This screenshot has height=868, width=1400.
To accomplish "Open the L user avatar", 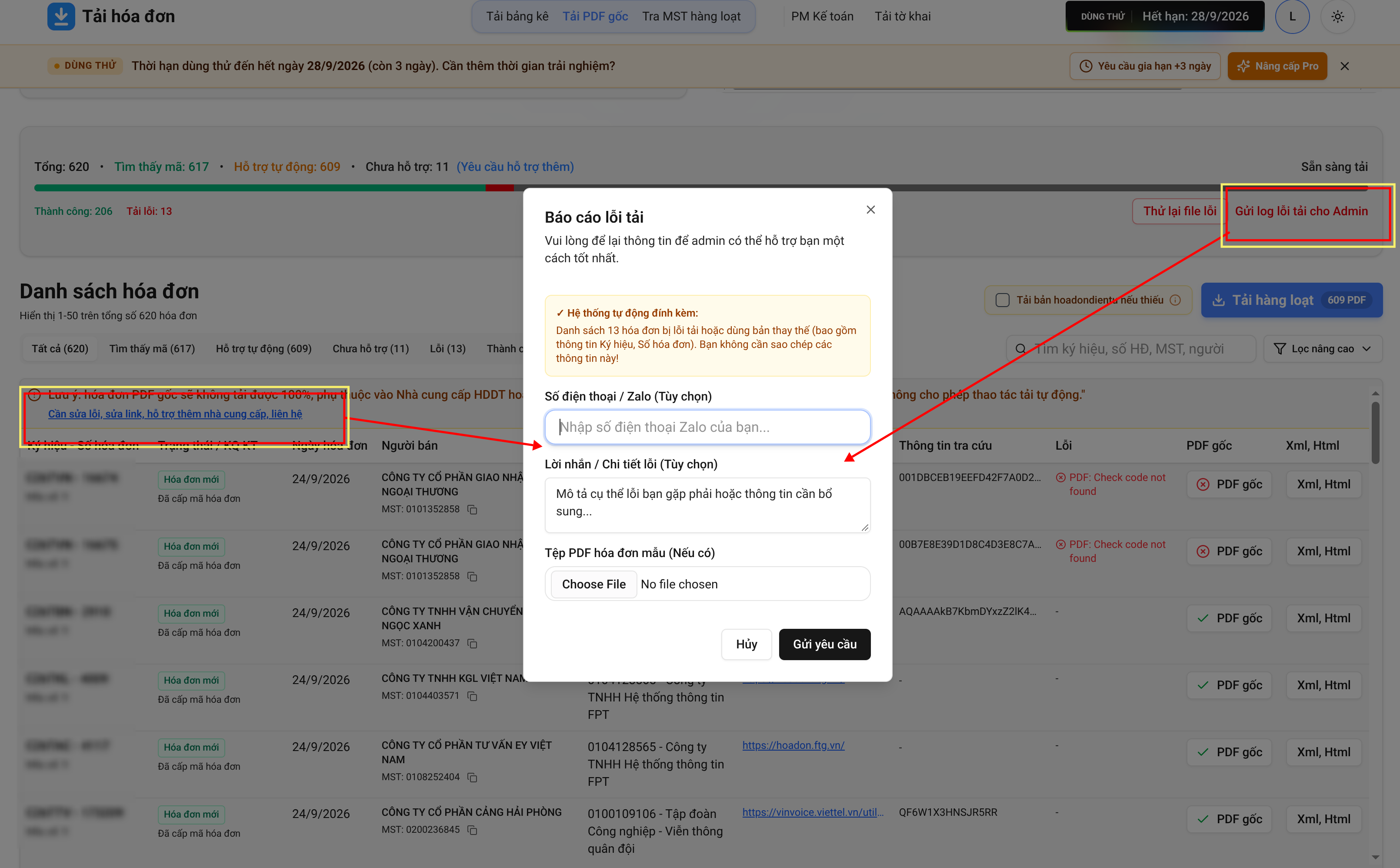I will pyautogui.click(x=1292, y=17).
